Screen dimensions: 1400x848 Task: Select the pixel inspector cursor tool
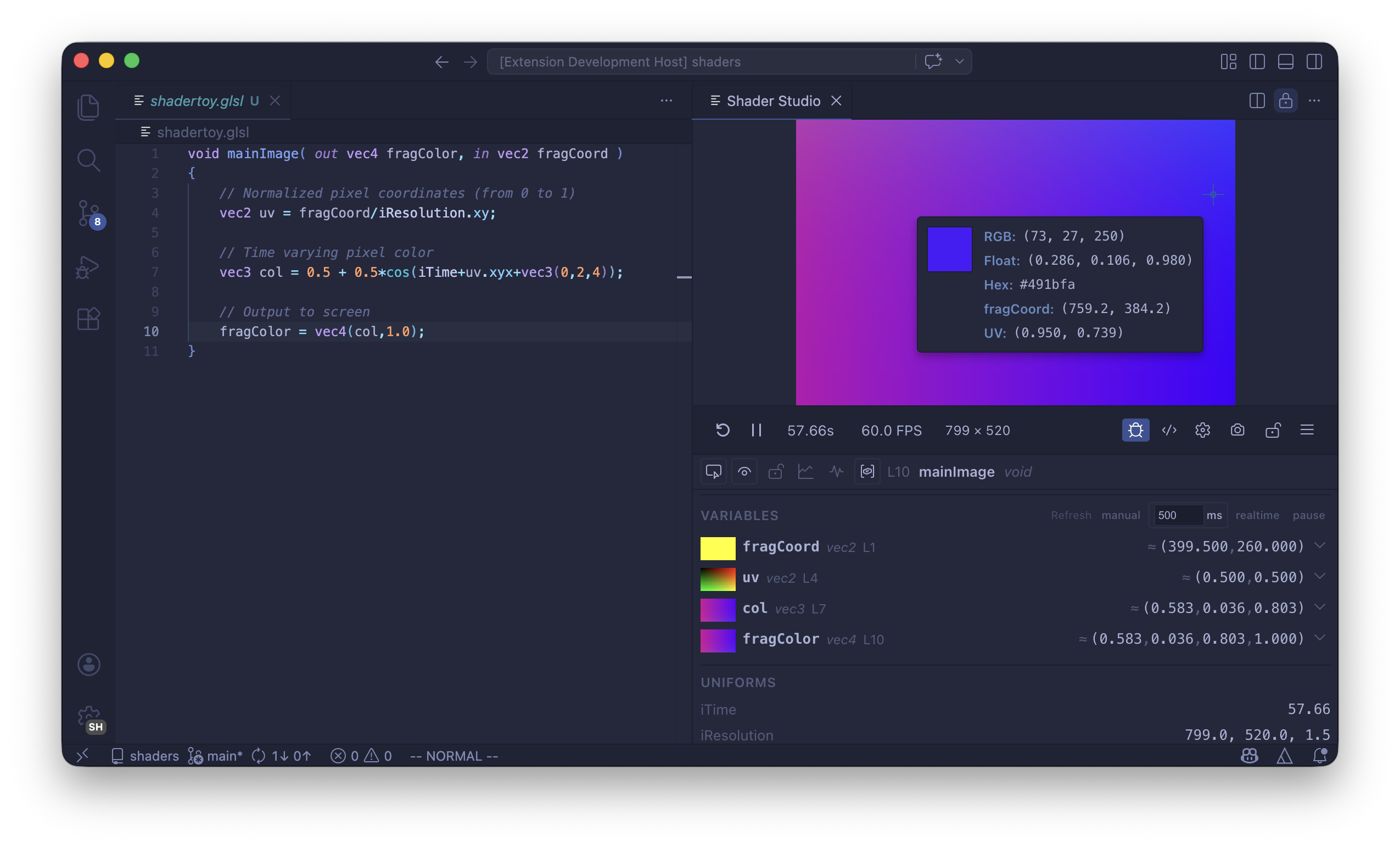713,471
